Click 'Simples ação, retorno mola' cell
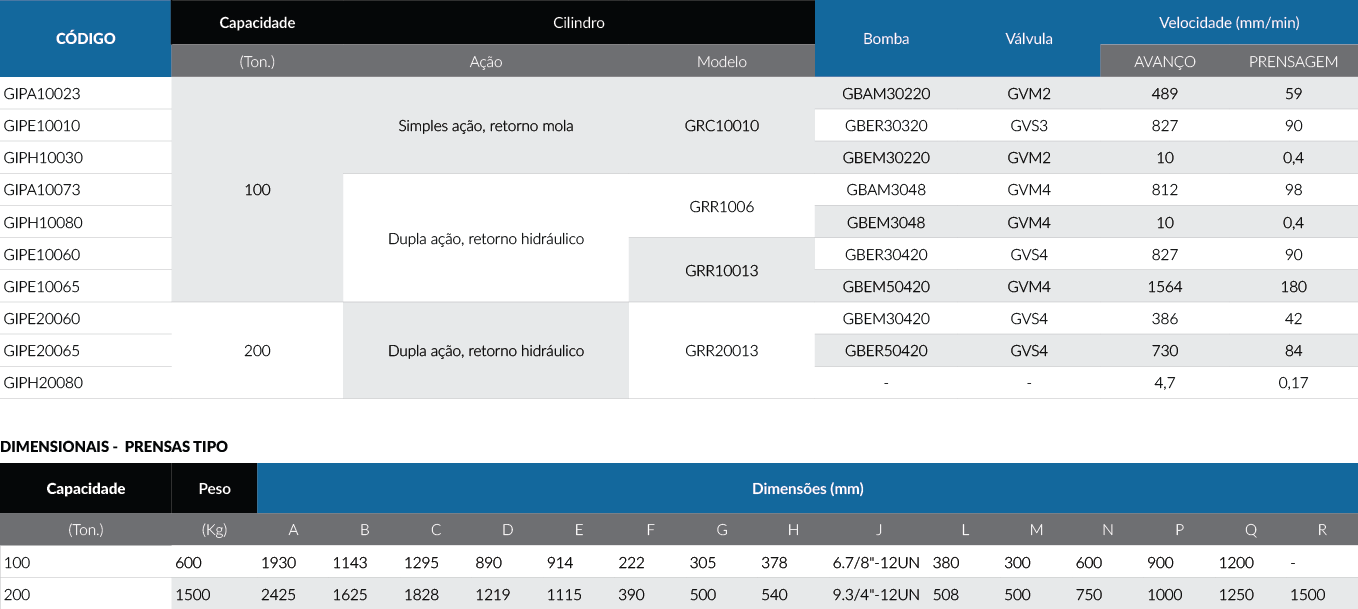 [486, 126]
